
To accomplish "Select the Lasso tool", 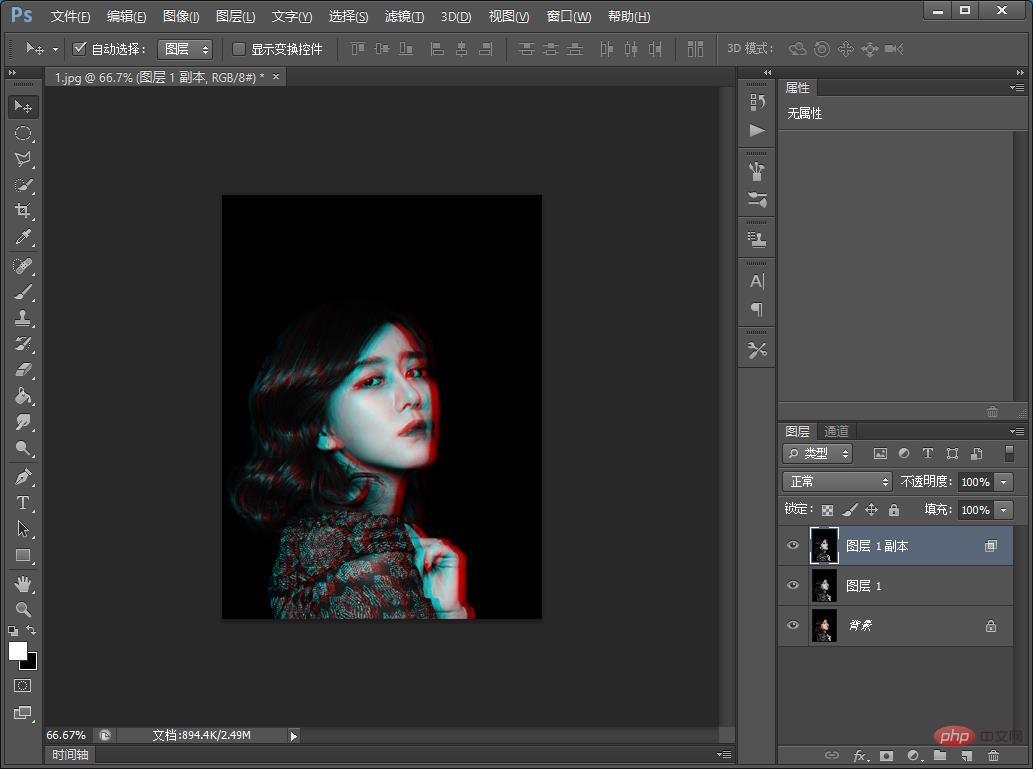I will (23, 159).
